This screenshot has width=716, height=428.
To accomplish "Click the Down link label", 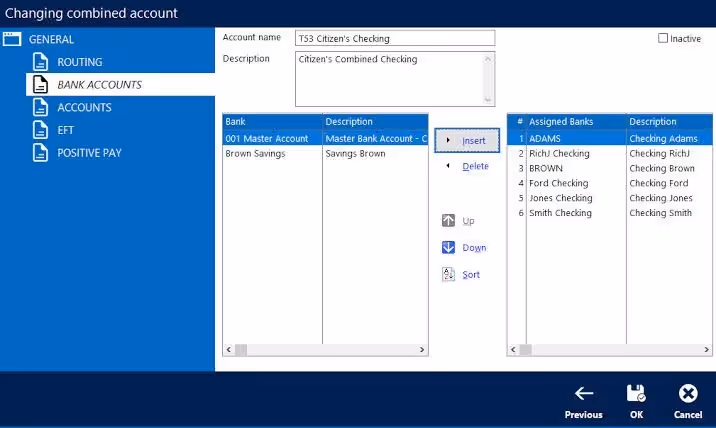I will [x=474, y=248].
